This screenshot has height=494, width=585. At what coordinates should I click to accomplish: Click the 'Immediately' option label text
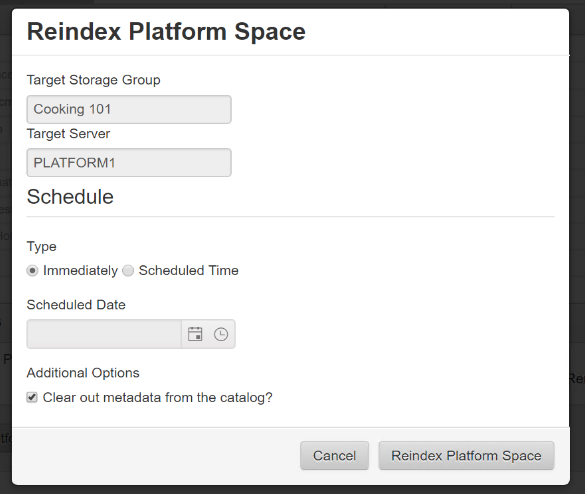click(80, 271)
